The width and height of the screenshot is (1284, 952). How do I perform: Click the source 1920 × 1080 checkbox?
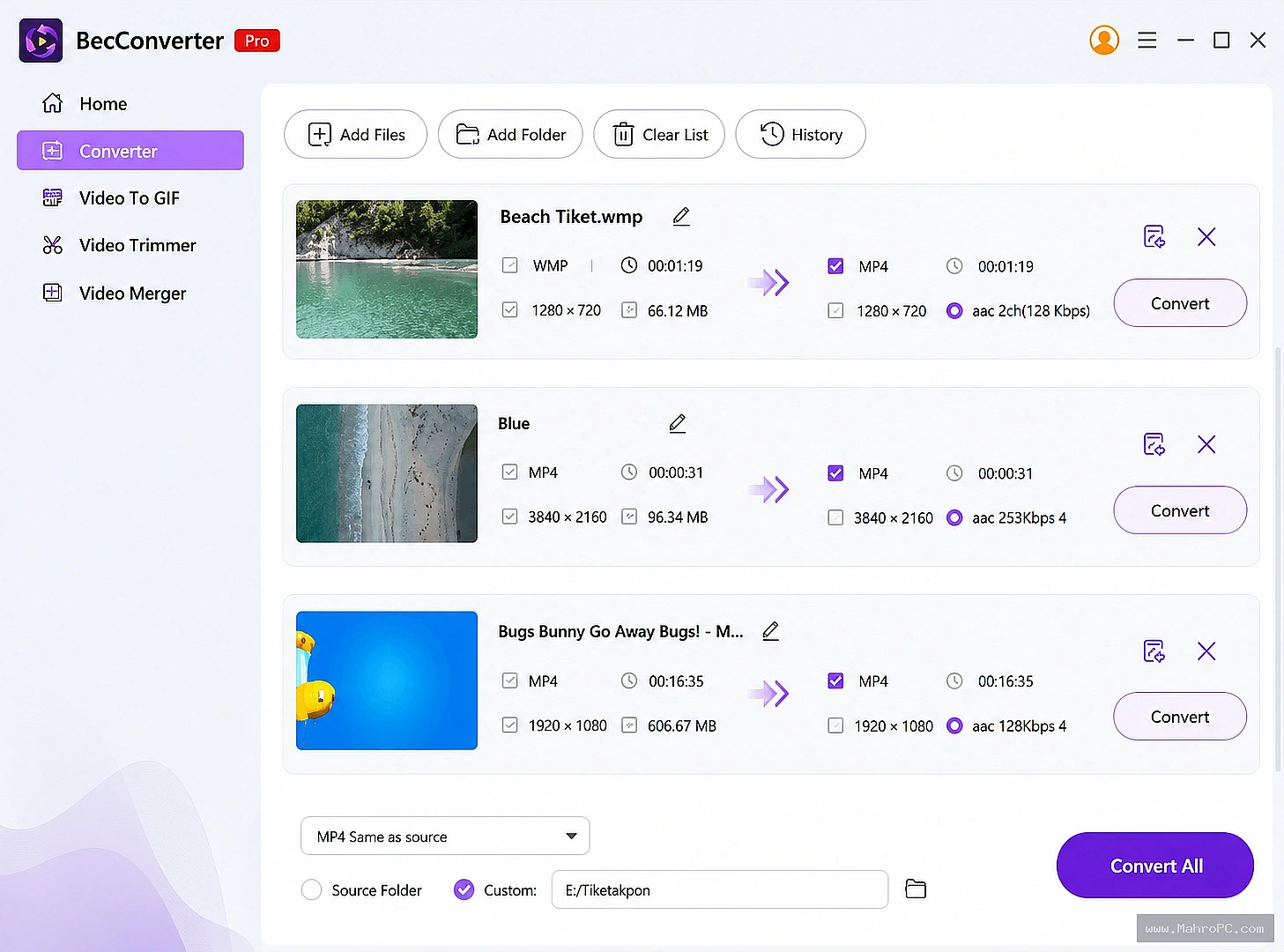coord(509,725)
